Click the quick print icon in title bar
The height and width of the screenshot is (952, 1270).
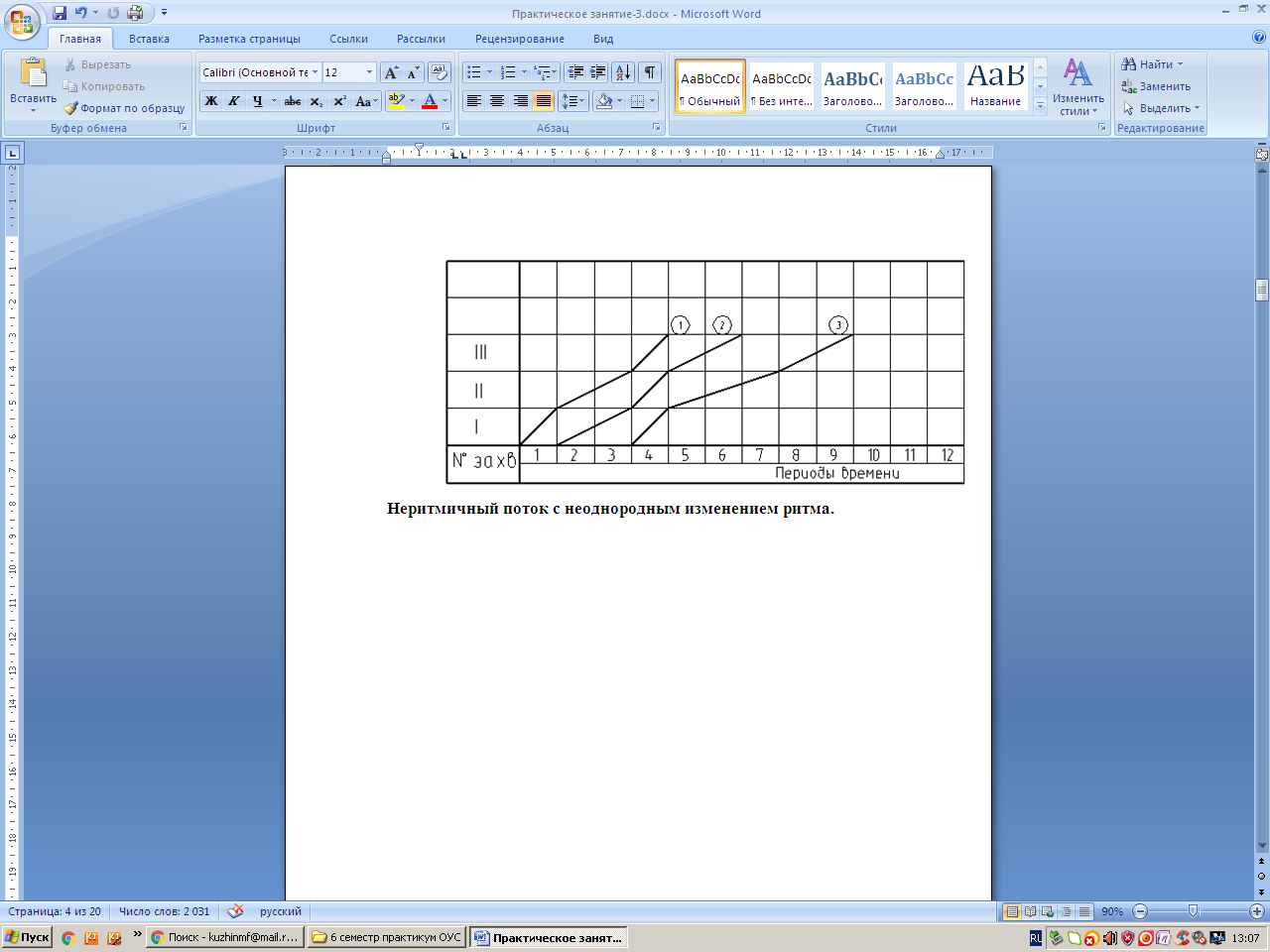[x=135, y=13]
